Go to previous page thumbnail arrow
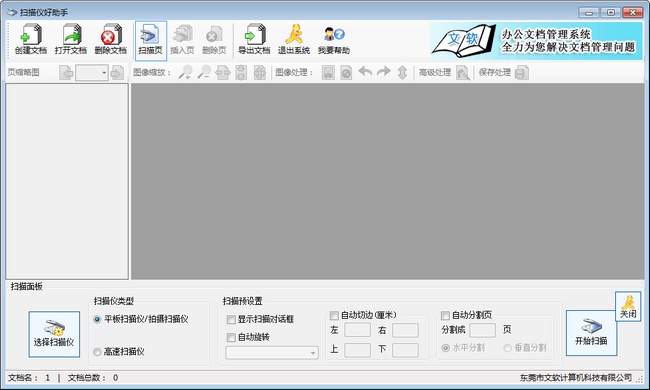This screenshot has height=390, width=650. (x=66, y=73)
